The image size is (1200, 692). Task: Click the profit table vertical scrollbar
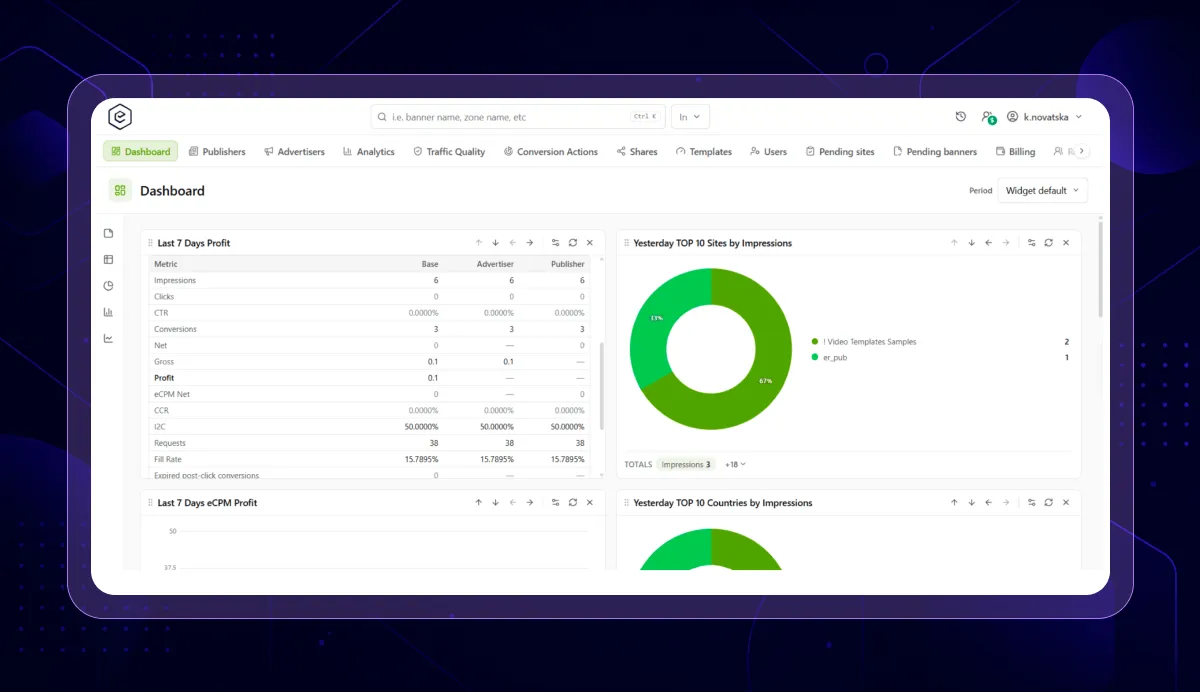(x=601, y=385)
